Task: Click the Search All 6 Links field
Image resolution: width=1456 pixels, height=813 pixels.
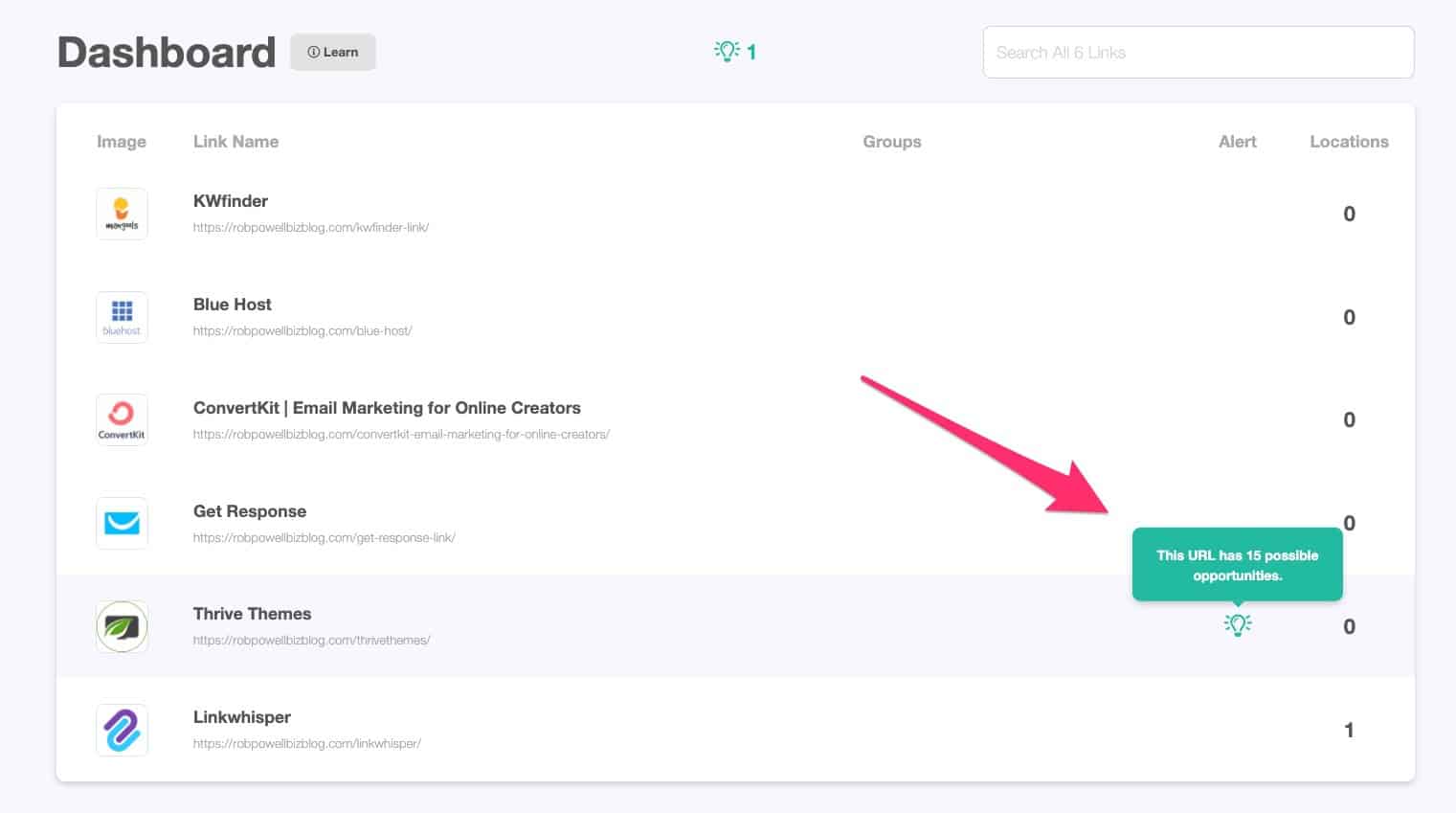Action: (1198, 52)
